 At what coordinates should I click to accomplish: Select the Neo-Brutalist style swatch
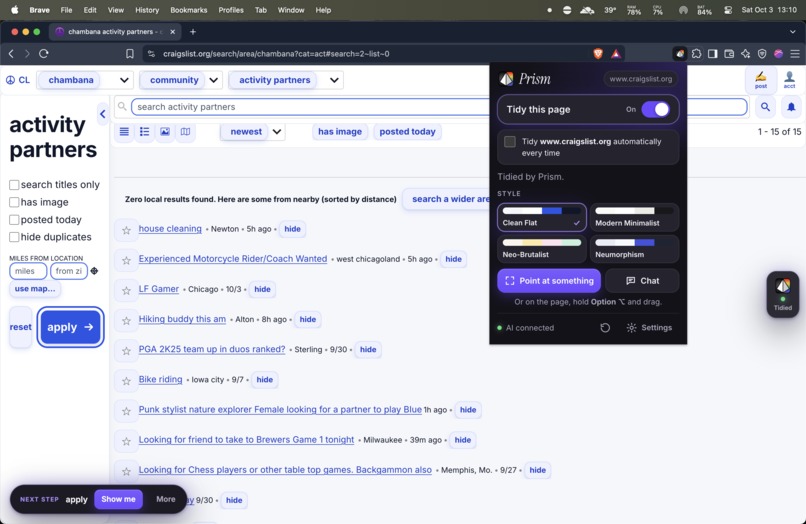[541, 249]
